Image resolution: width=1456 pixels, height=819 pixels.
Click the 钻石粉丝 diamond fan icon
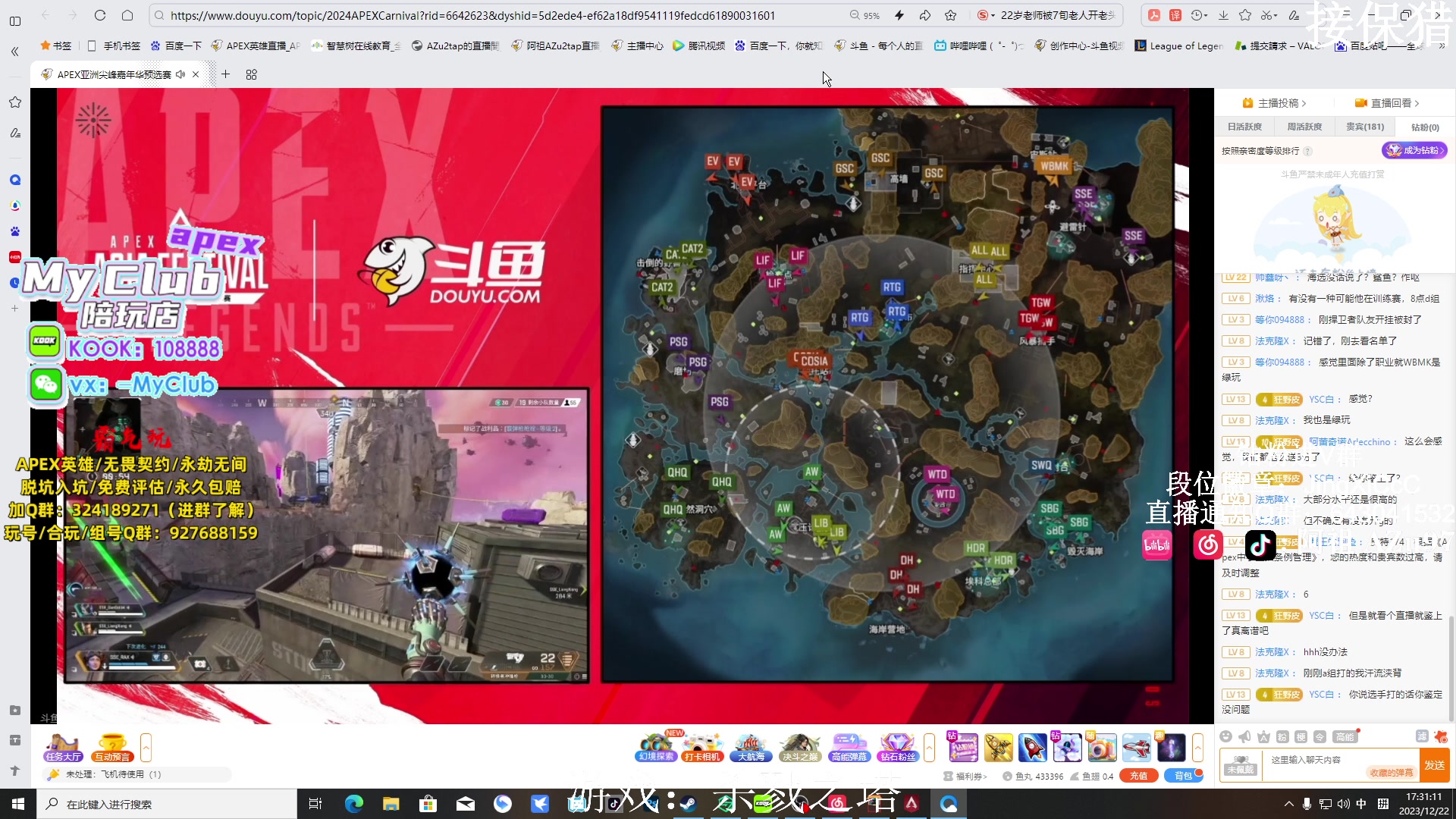pos(898,748)
